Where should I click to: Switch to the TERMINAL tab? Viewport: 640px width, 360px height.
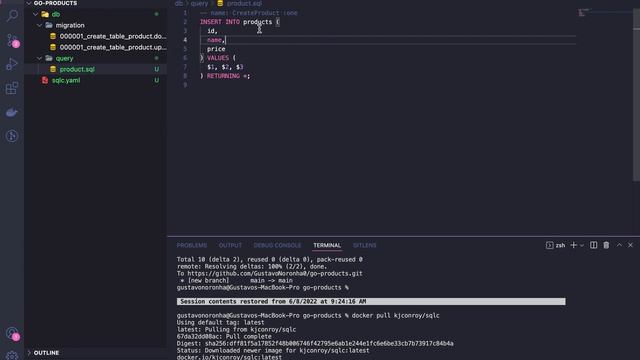tap(327, 245)
